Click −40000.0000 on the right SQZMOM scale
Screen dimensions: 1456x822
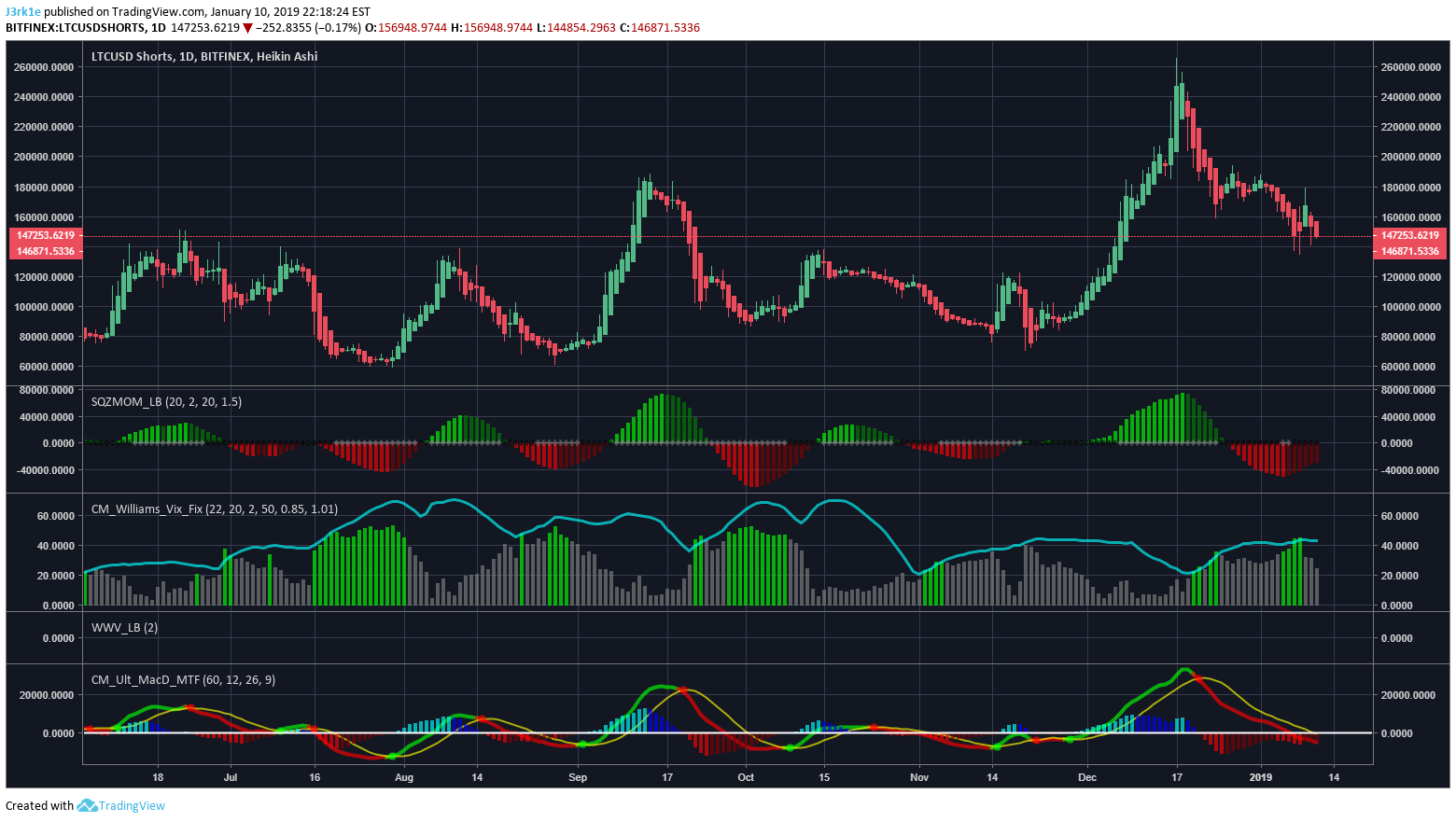click(x=1409, y=470)
